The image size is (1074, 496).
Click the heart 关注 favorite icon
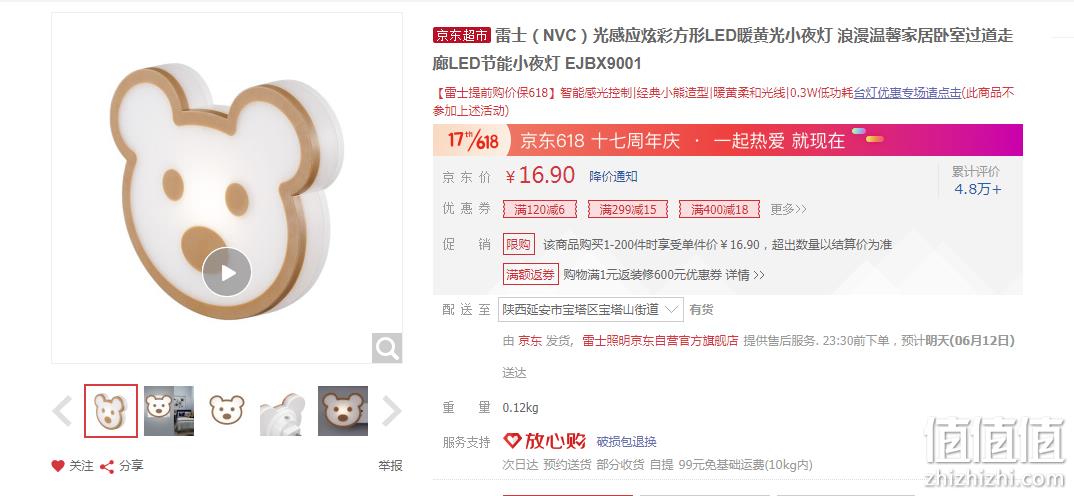[x=58, y=466]
